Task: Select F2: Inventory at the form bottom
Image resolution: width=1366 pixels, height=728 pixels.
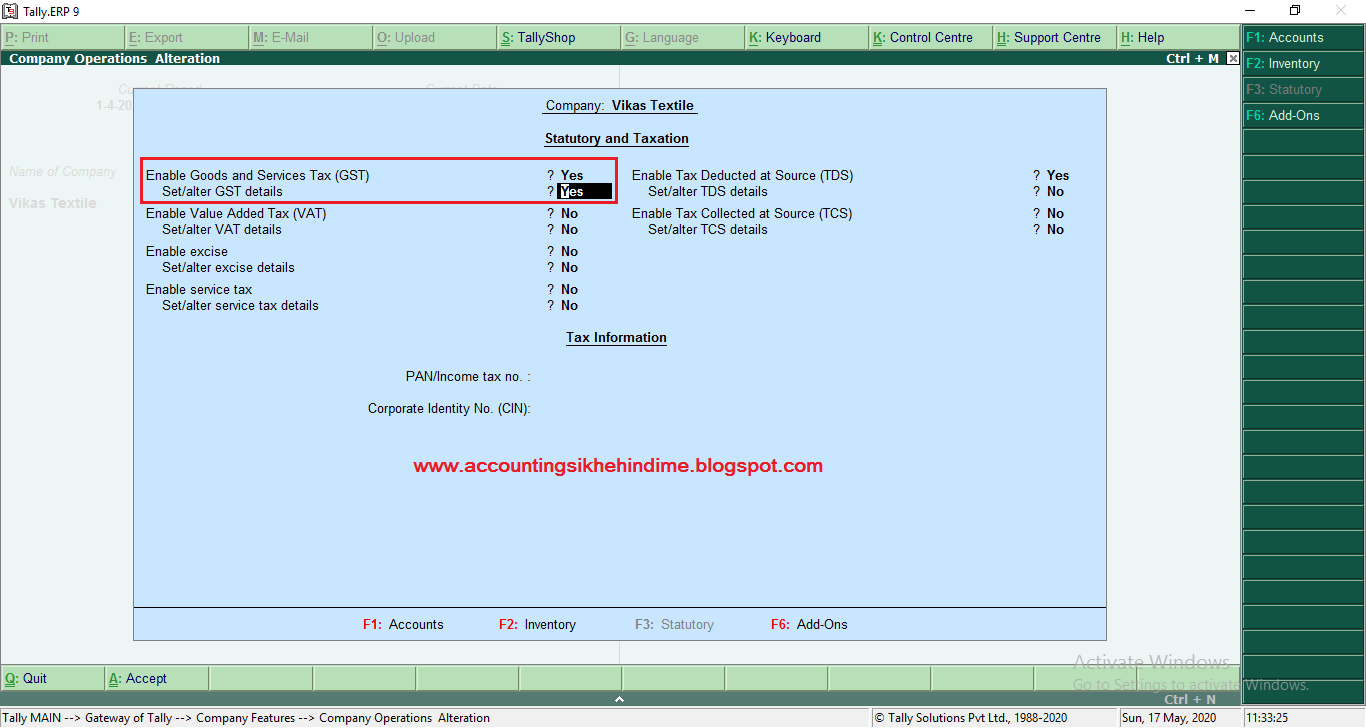Action: coord(537,624)
